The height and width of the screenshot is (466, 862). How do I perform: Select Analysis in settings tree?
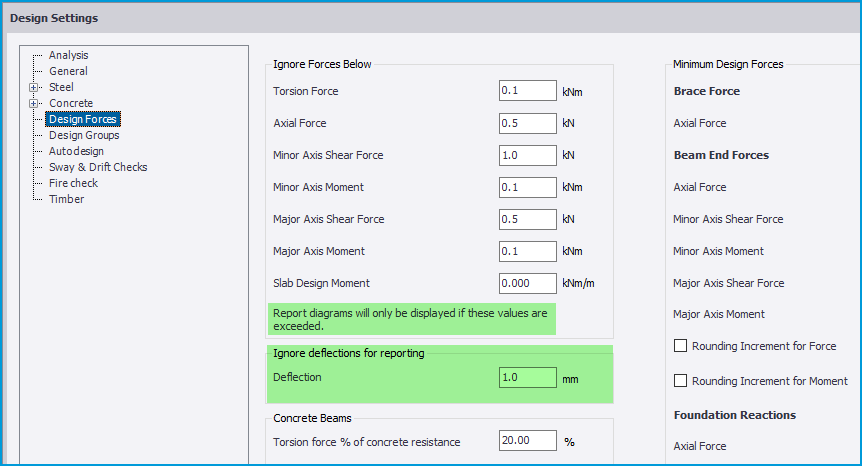coord(68,55)
